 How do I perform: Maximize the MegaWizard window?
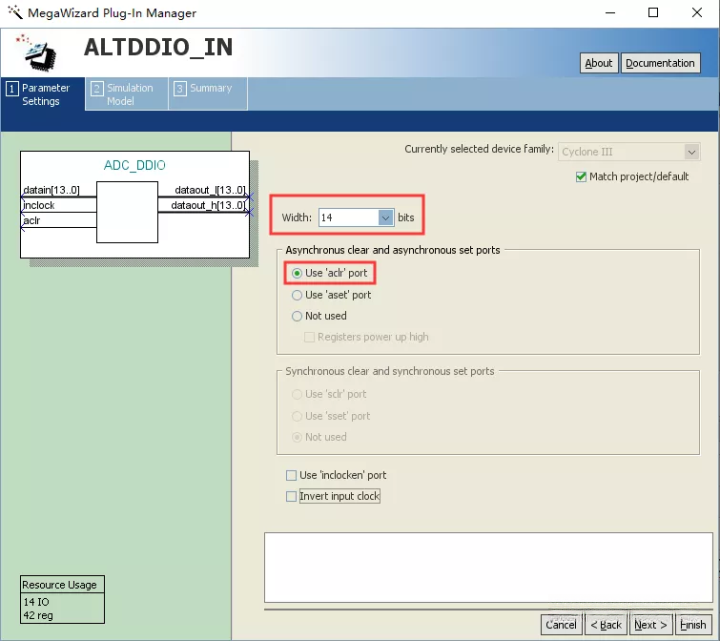pos(653,12)
